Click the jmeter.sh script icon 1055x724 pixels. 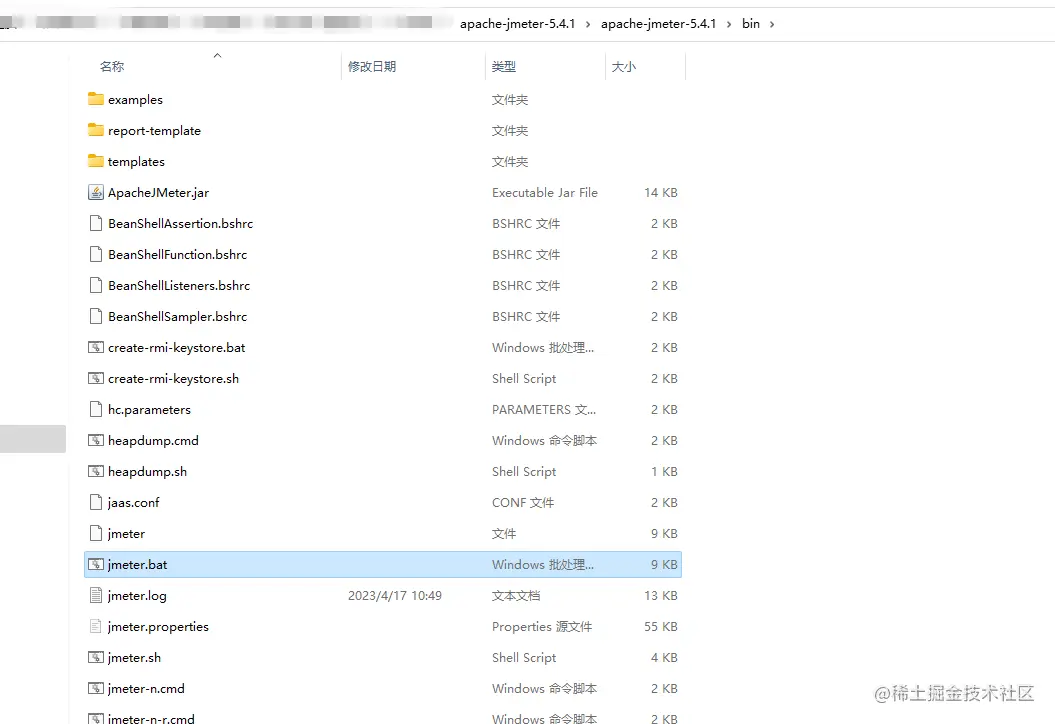[x=96, y=657]
